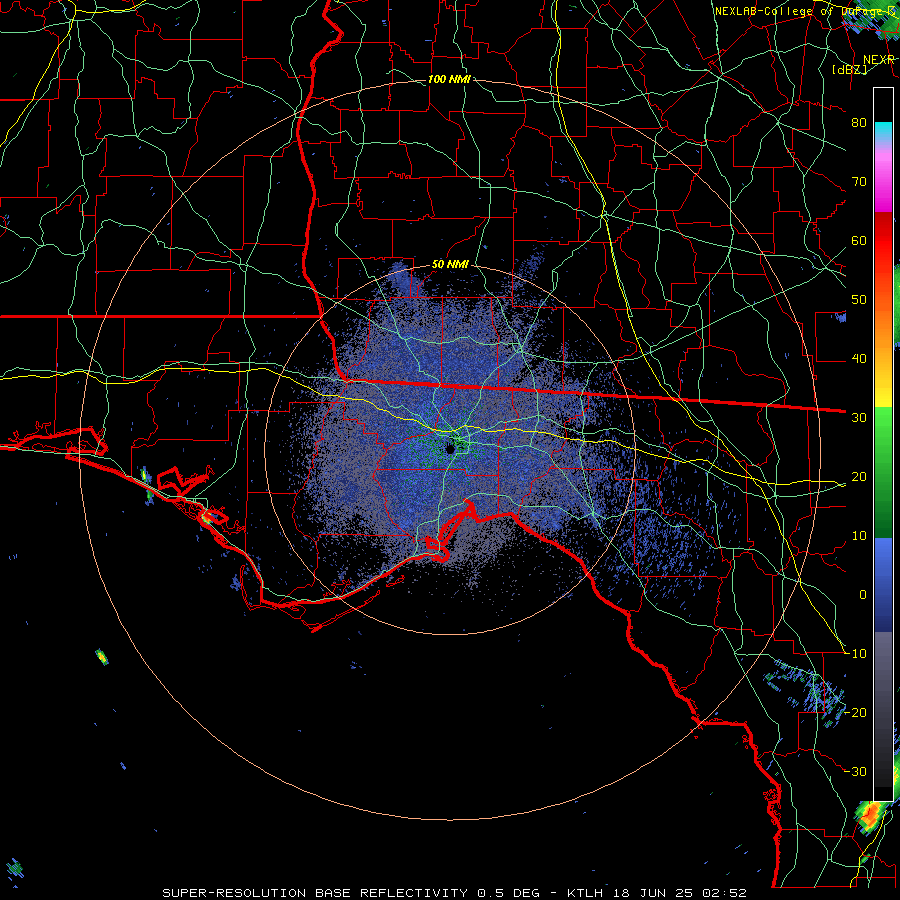Click the 50 NMI range ring label

450,265
